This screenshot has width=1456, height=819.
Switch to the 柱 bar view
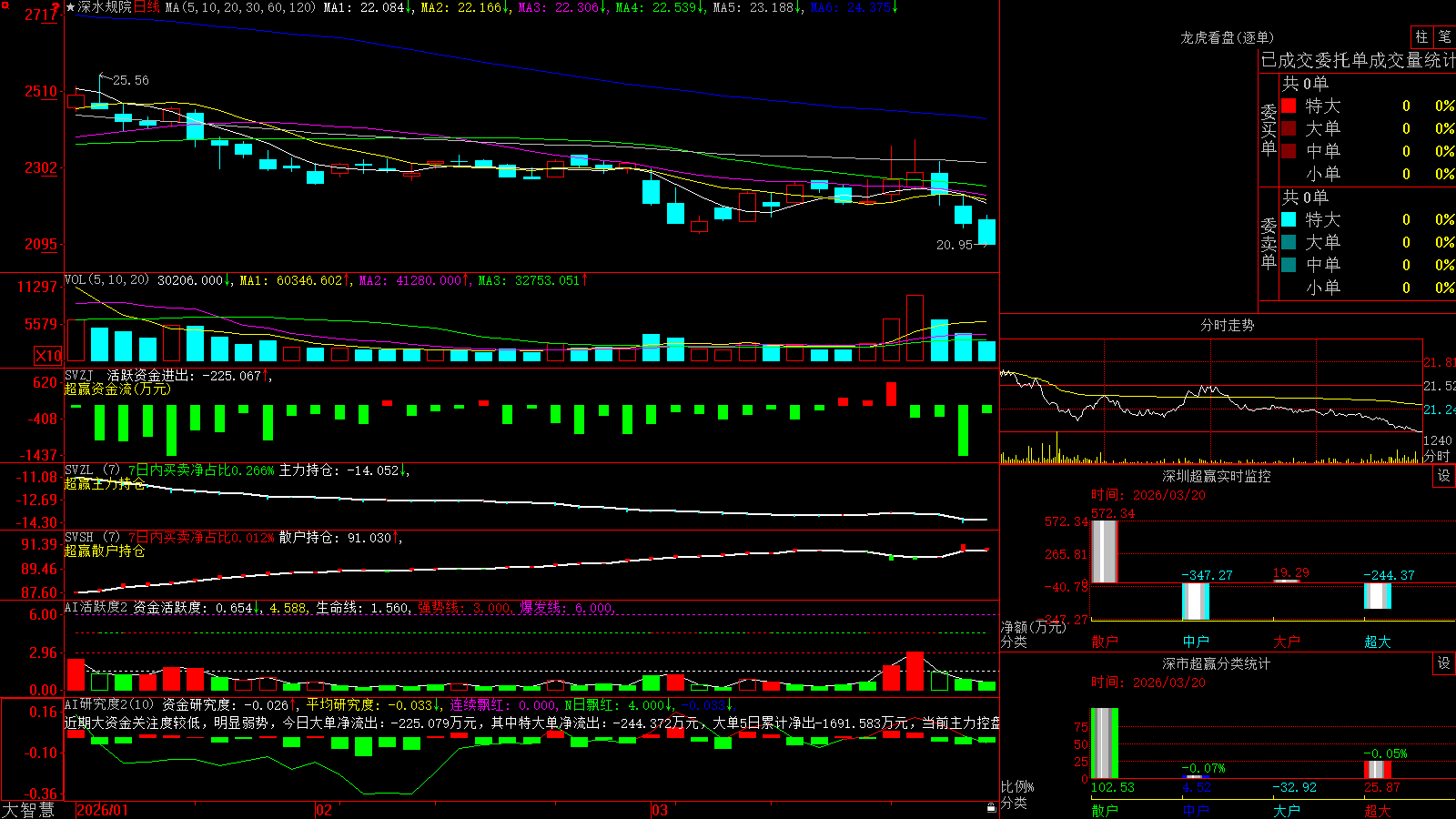click(x=1421, y=36)
